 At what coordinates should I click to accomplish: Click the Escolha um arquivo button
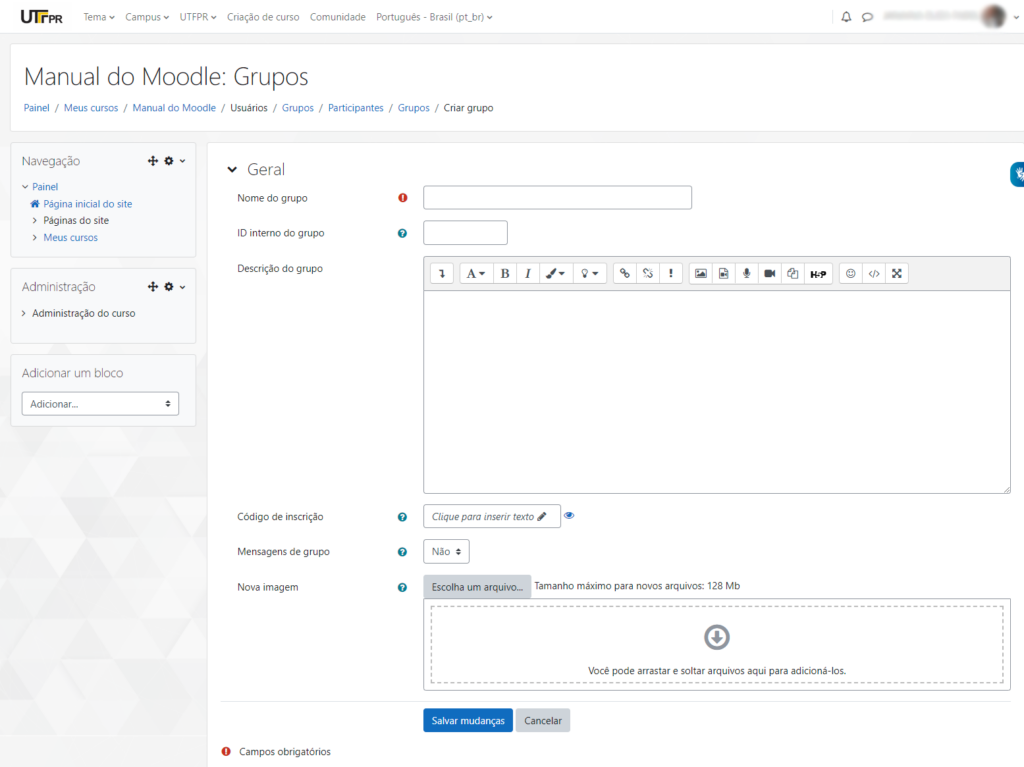click(x=477, y=587)
